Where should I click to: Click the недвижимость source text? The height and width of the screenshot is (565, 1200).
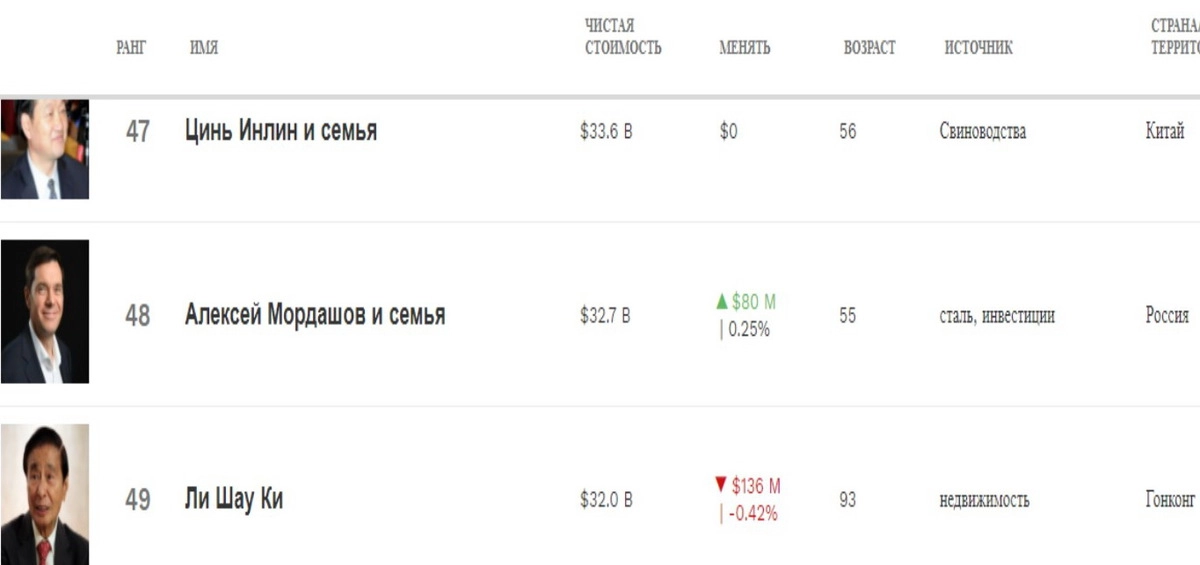click(984, 500)
